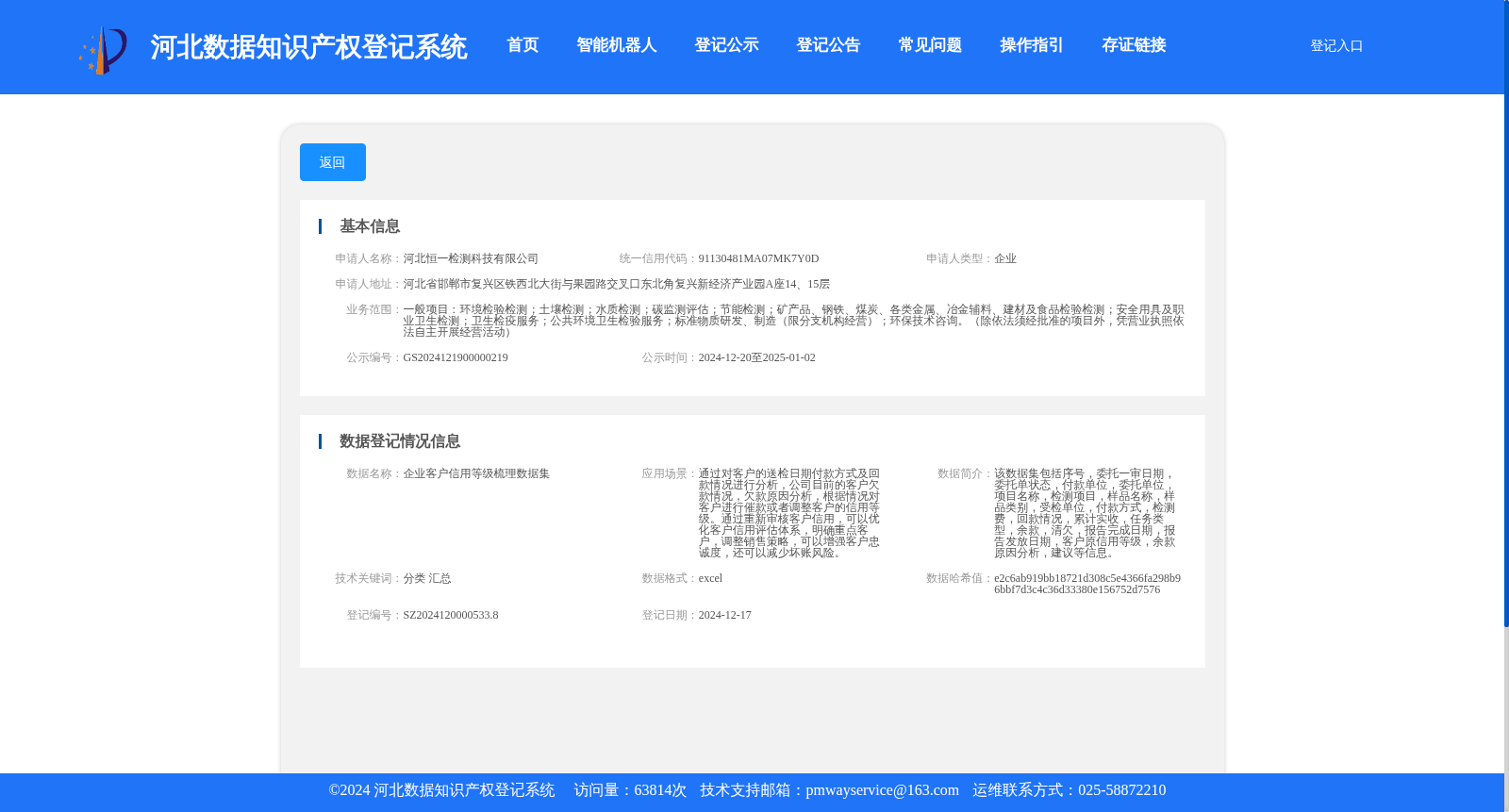This screenshot has height=812, width=1509.
Task: Click the 数据登记情况信息 section heading
Action: point(400,441)
